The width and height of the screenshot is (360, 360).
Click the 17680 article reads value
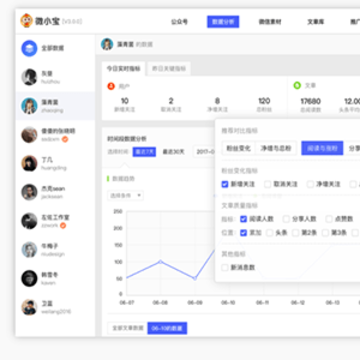[x=310, y=101]
